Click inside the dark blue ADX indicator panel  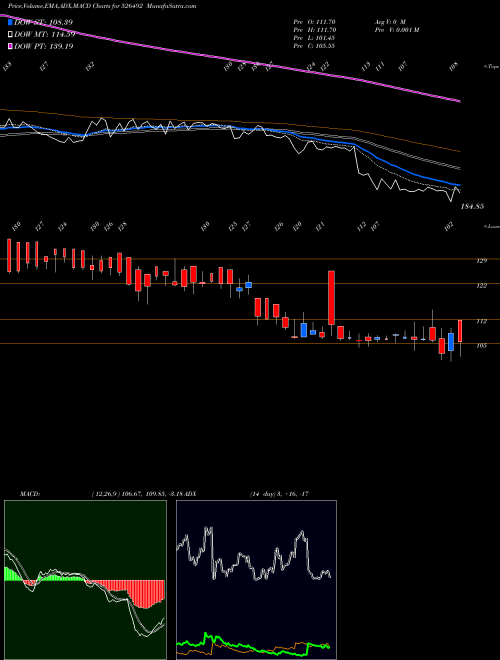pos(256,580)
